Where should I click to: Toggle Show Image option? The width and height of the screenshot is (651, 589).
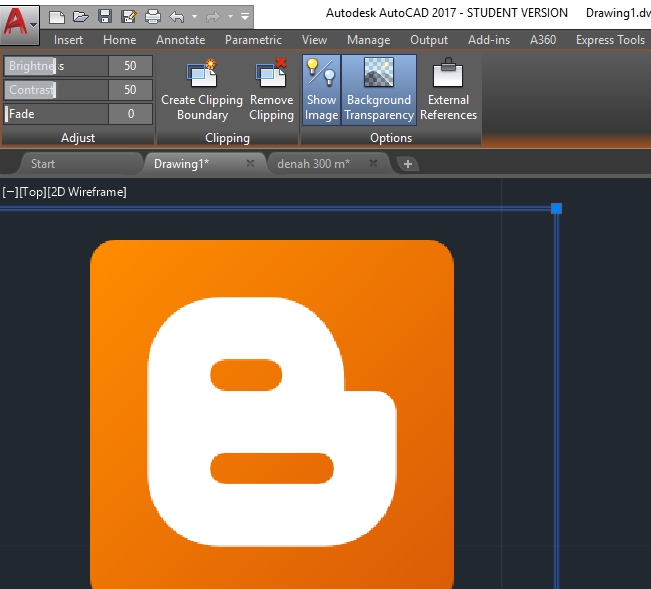point(321,90)
